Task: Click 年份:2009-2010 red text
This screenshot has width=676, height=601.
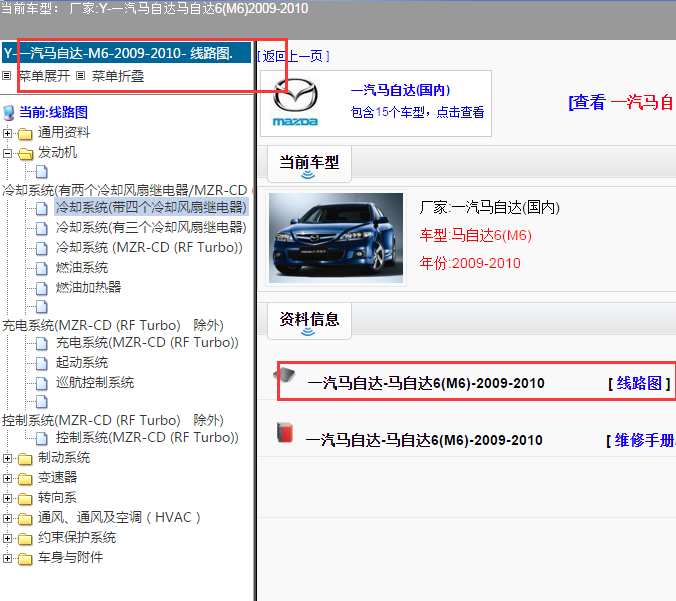Action: [470, 263]
